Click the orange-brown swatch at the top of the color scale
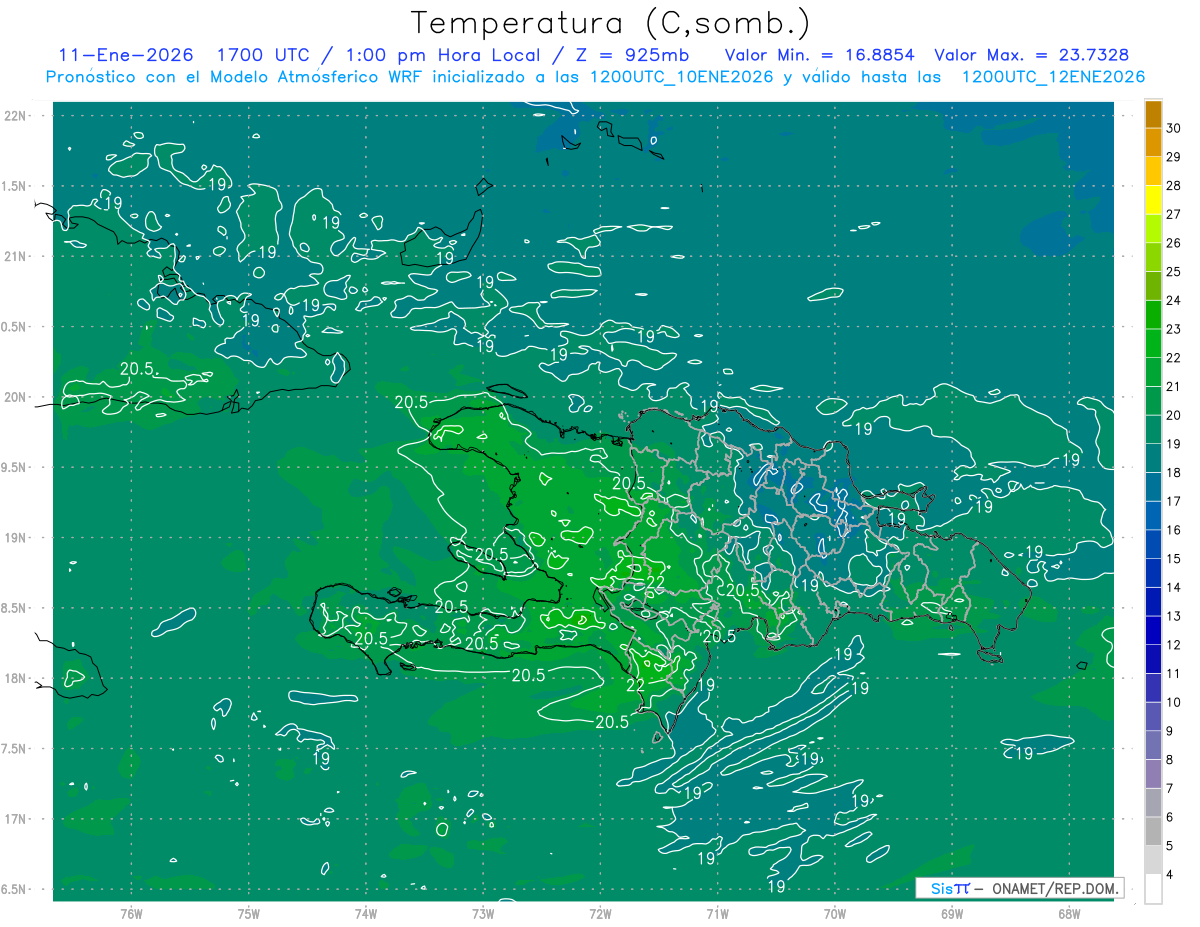This screenshot has height=927, width=1200. (x=1154, y=115)
